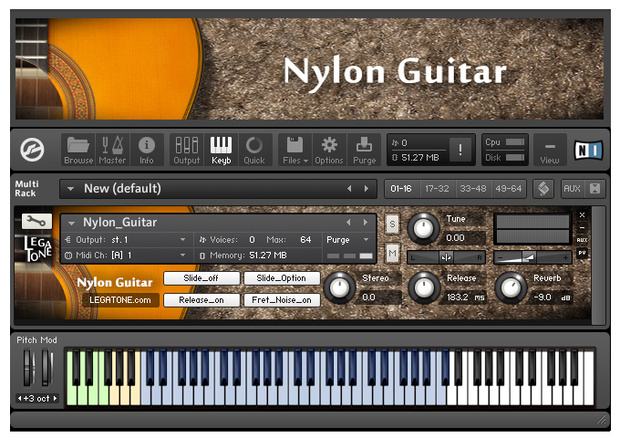
Task: Click the Purge toolbar icon
Action: click(x=364, y=150)
